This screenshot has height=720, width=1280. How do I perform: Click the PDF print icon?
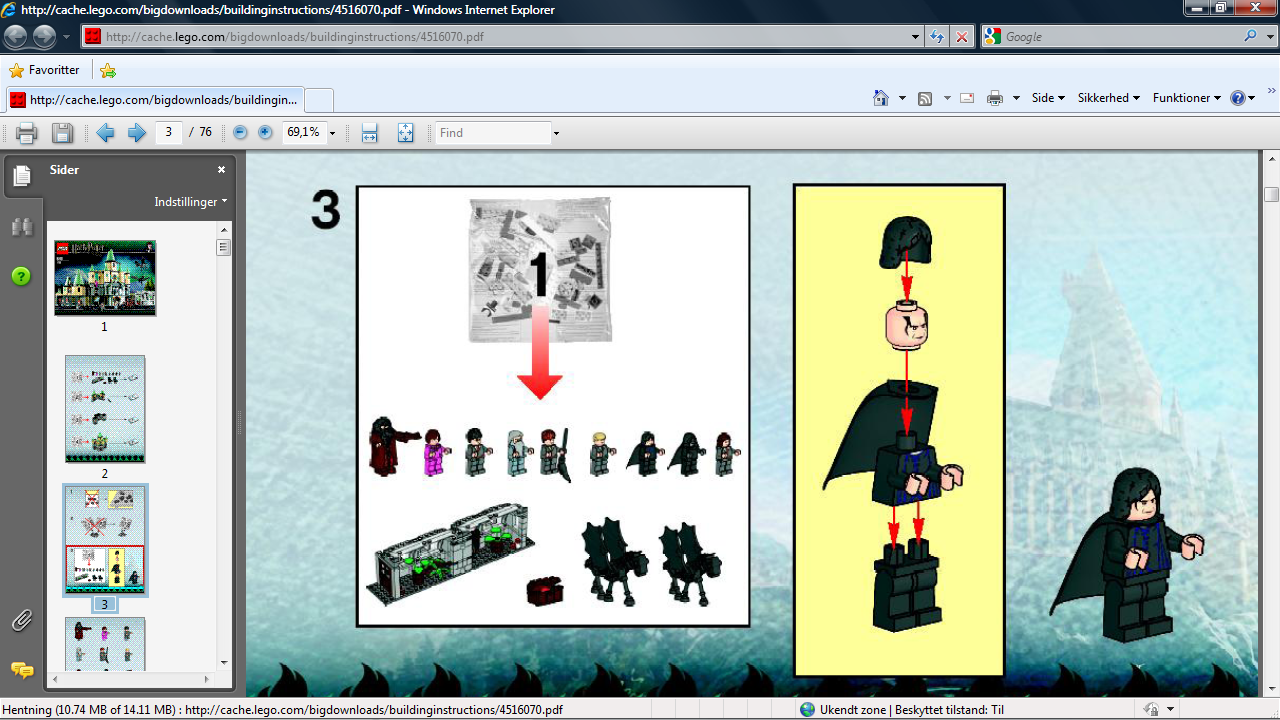[x=27, y=133]
